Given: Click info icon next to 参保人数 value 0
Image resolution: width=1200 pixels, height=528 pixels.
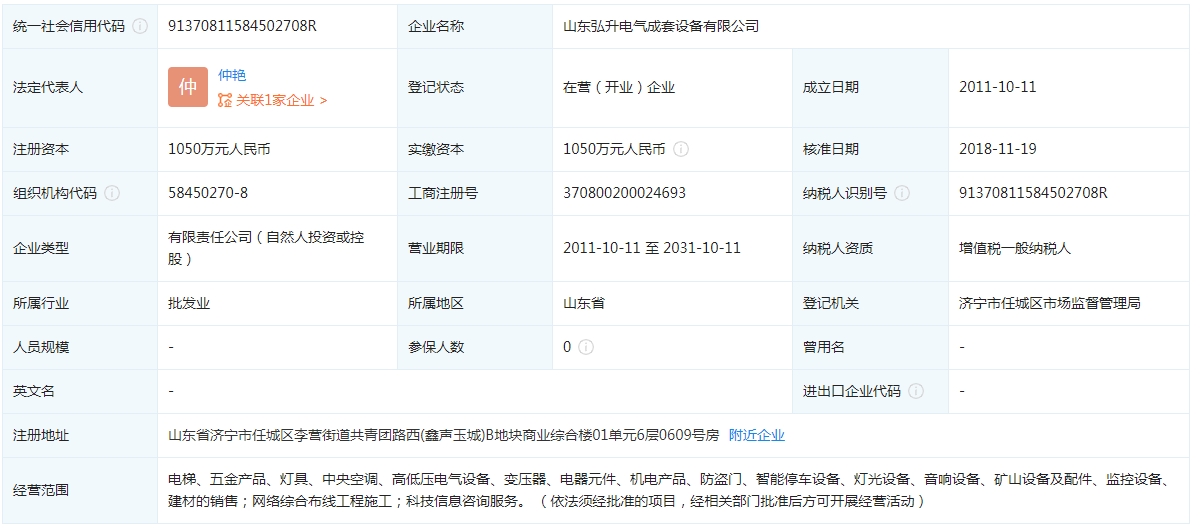Looking at the screenshot, I should [x=586, y=347].
